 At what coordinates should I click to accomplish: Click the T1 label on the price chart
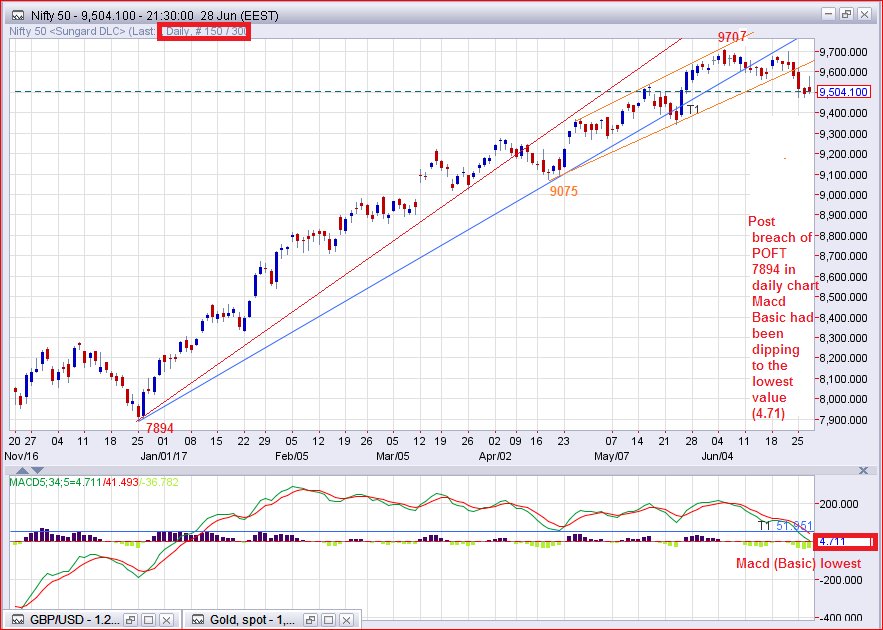pos(693,109)
